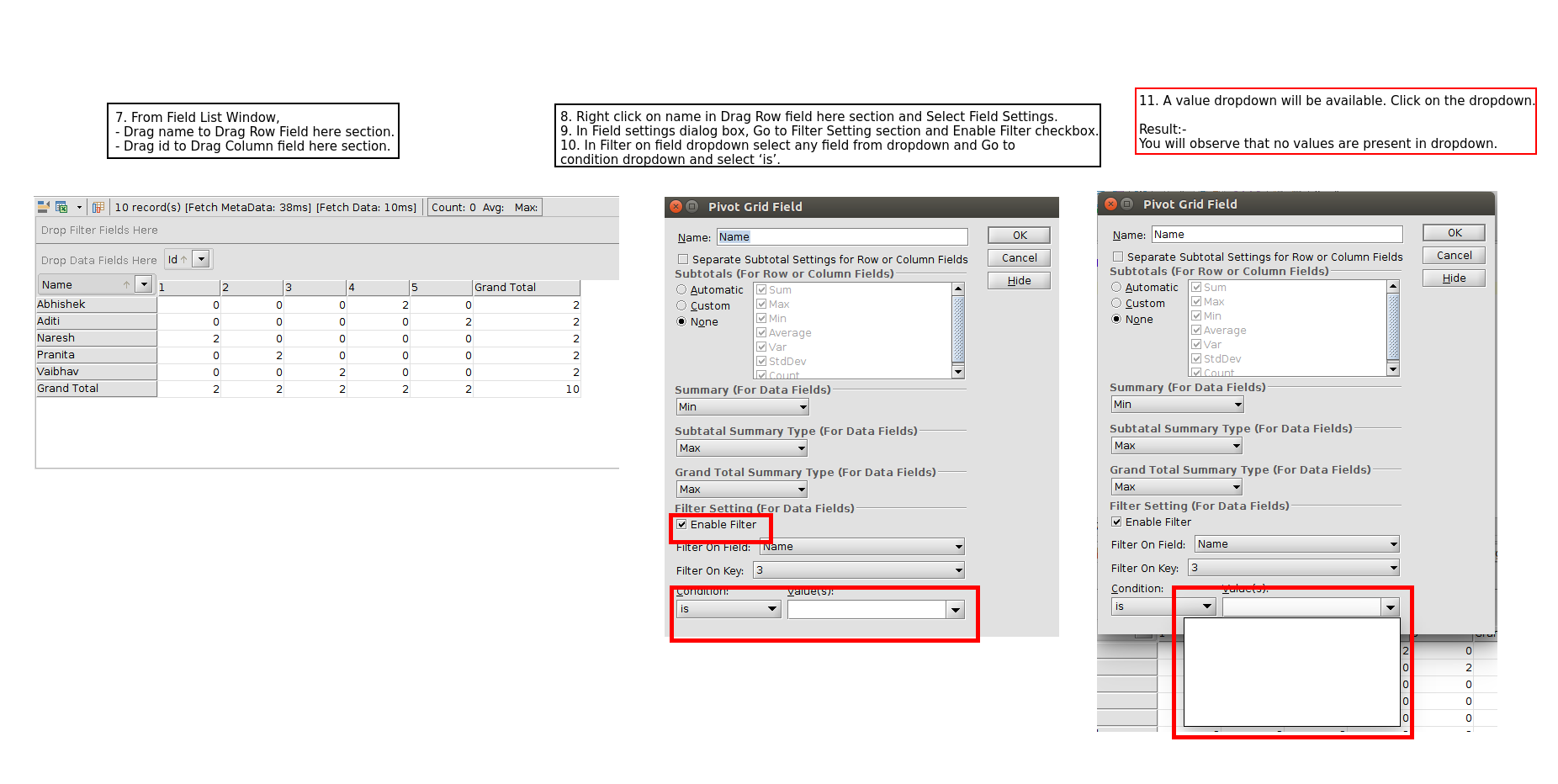Click OK in the middle Pivot Grid Field dialog
The height and width of the screenshot is (784, 1558).
point(1020,236)
